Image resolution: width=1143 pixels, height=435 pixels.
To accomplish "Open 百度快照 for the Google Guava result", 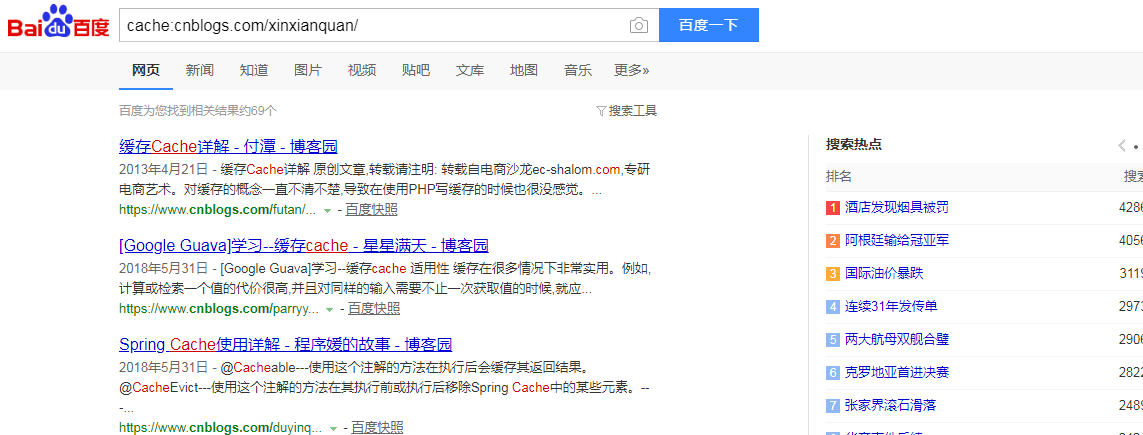I will [373, 308].
